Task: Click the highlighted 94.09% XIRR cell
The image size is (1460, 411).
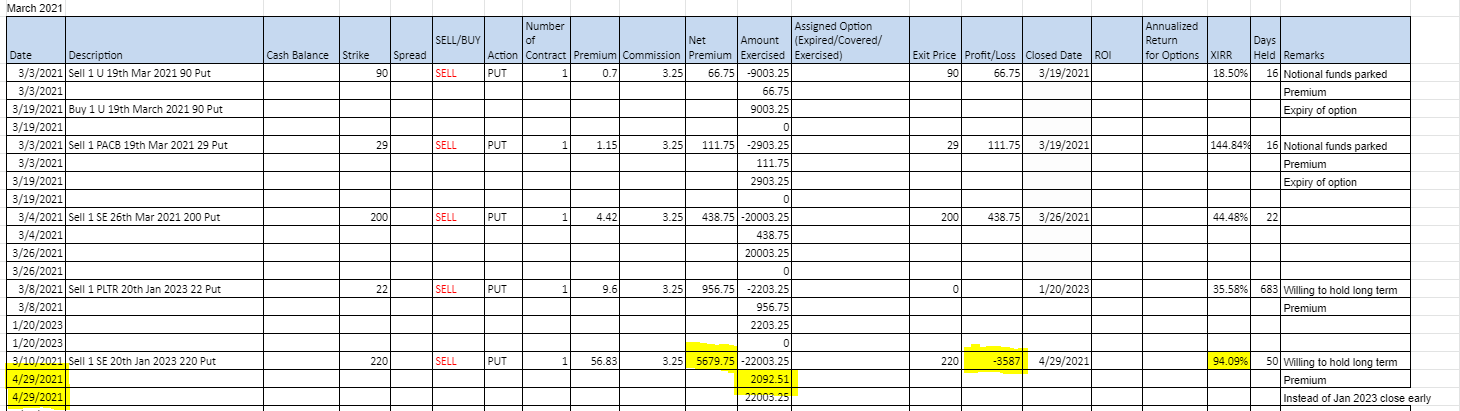Action: [x=1230, y=361]
